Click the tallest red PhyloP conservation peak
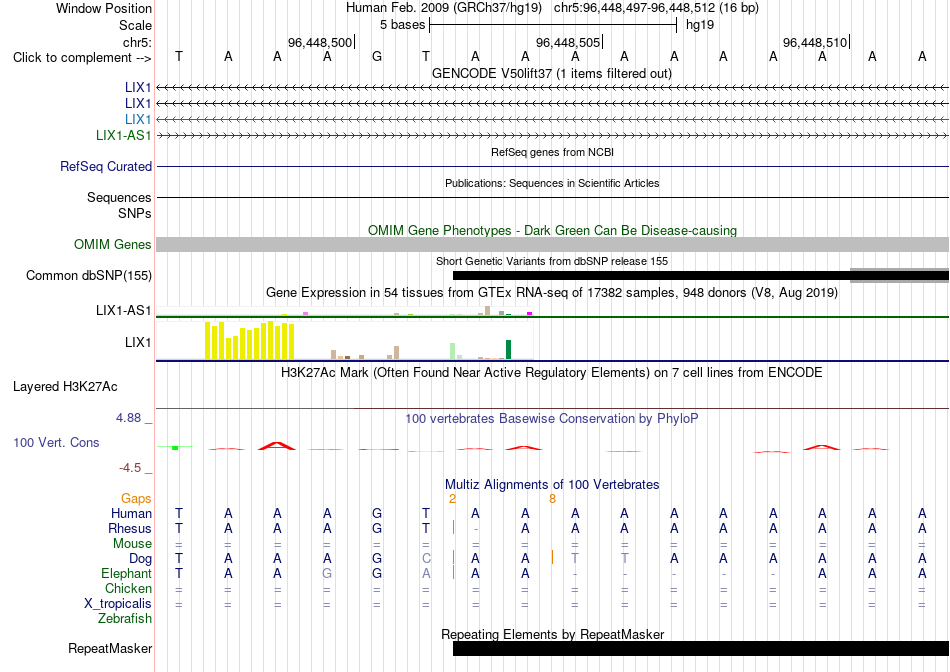Screen dimensions: 950x672 point(277,446)
